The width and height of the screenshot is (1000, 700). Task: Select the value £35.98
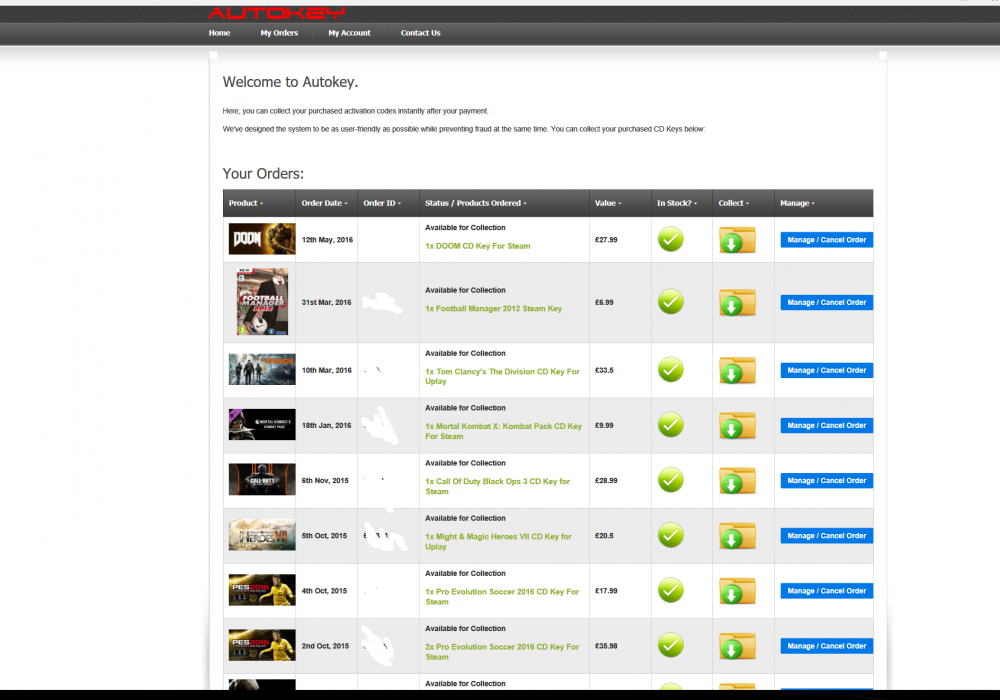(x=606, y=646)
